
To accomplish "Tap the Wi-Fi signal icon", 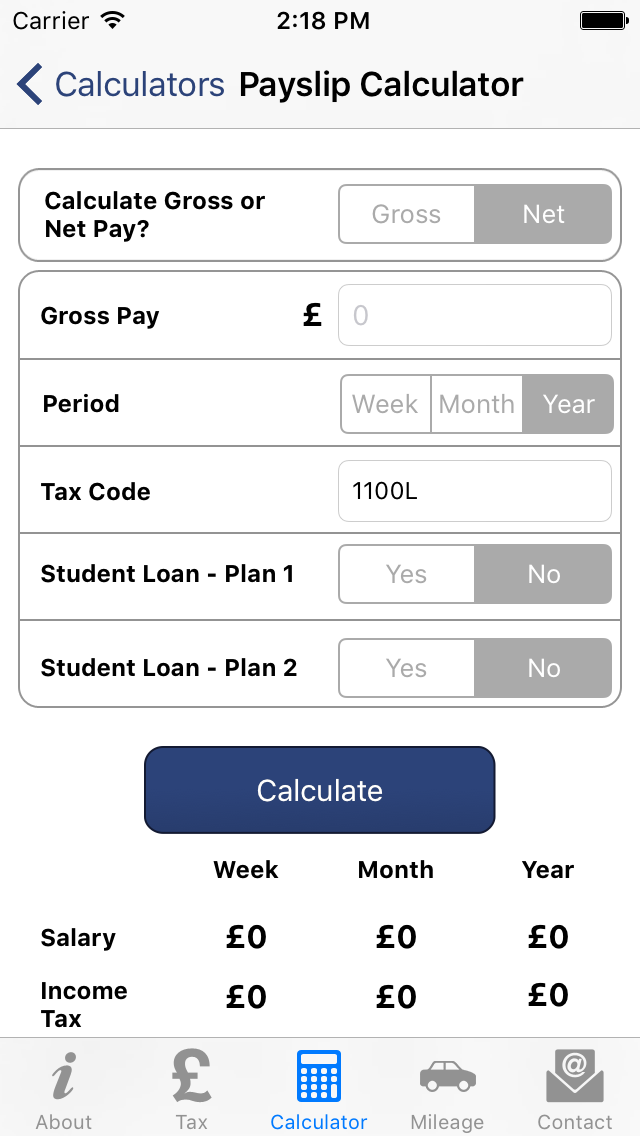I will [x=112, y=20].
